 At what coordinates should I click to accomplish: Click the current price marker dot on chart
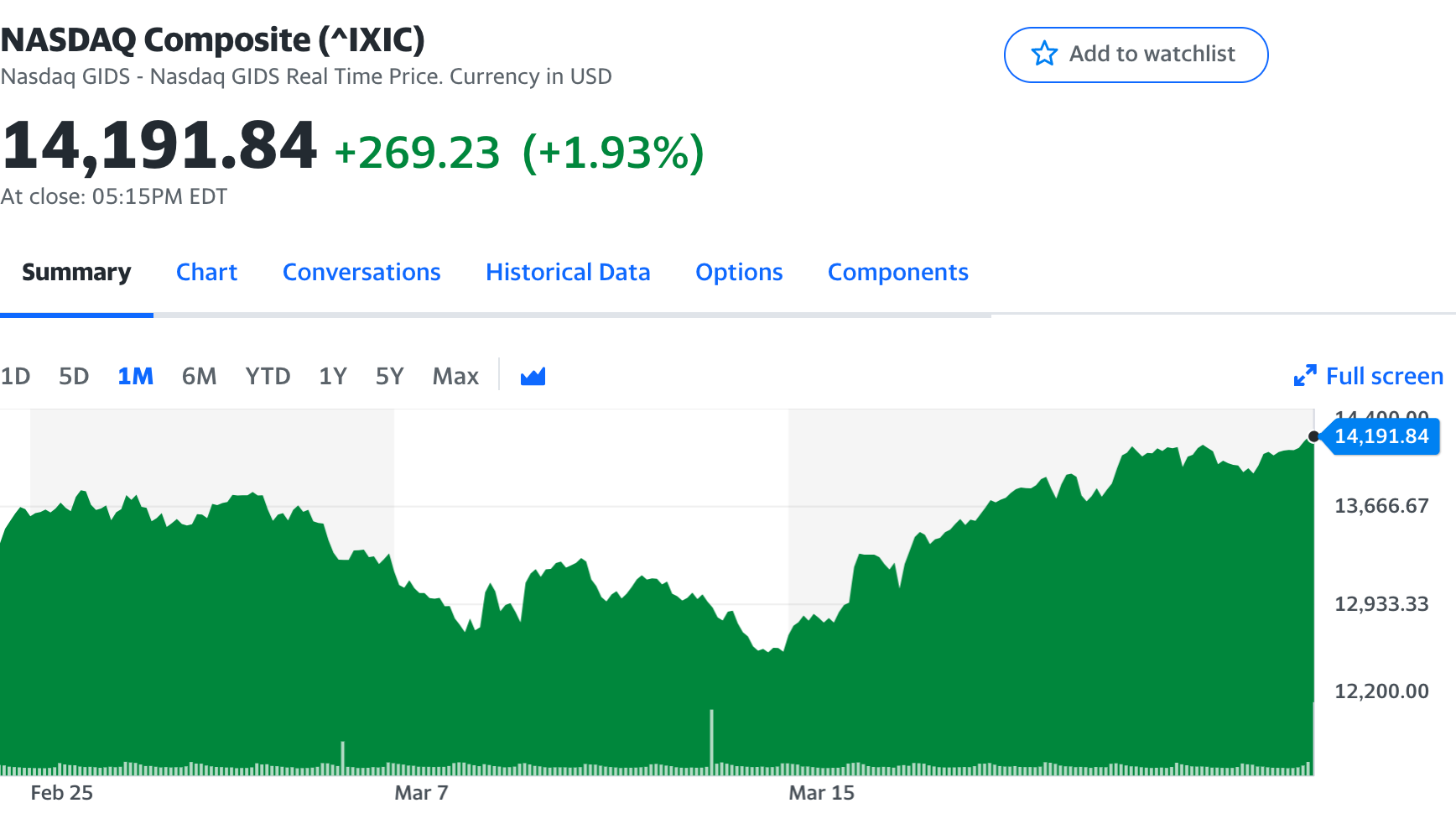tap(1313, 436)
